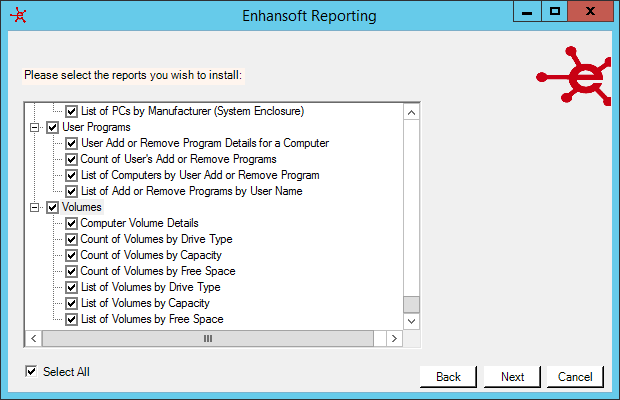
Task: Collapse the Volumes tree node
Action: coord(35,207)
